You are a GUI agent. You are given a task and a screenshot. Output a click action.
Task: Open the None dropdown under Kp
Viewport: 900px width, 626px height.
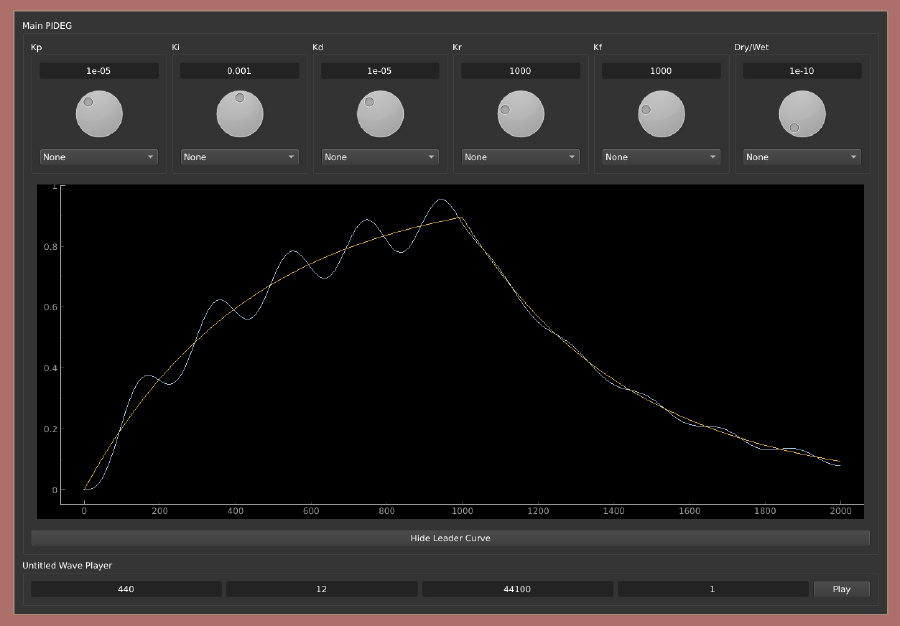coord(99,157)
